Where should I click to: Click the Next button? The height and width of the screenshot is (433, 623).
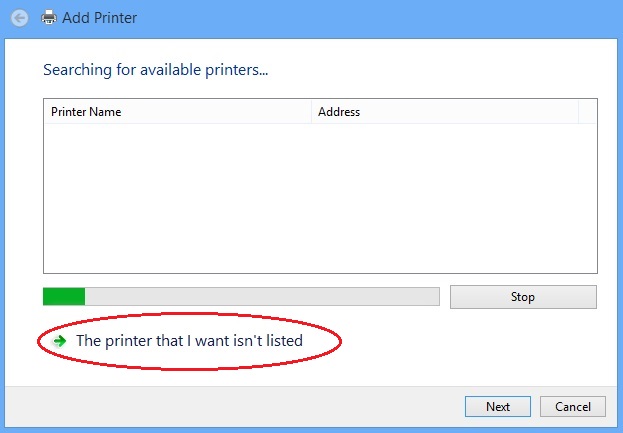pos(498,406)
